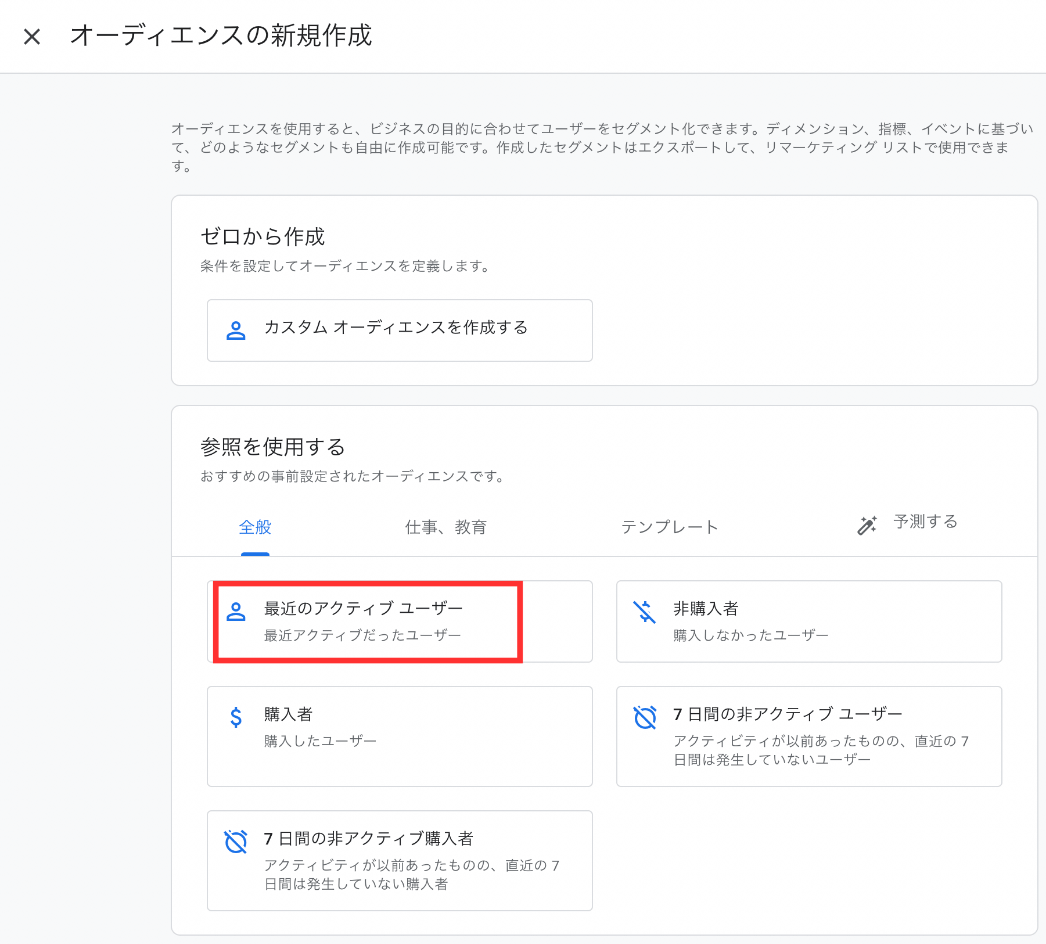
Task: Select カスタム オーディエンスを作成する button
Action: (400, 330)
